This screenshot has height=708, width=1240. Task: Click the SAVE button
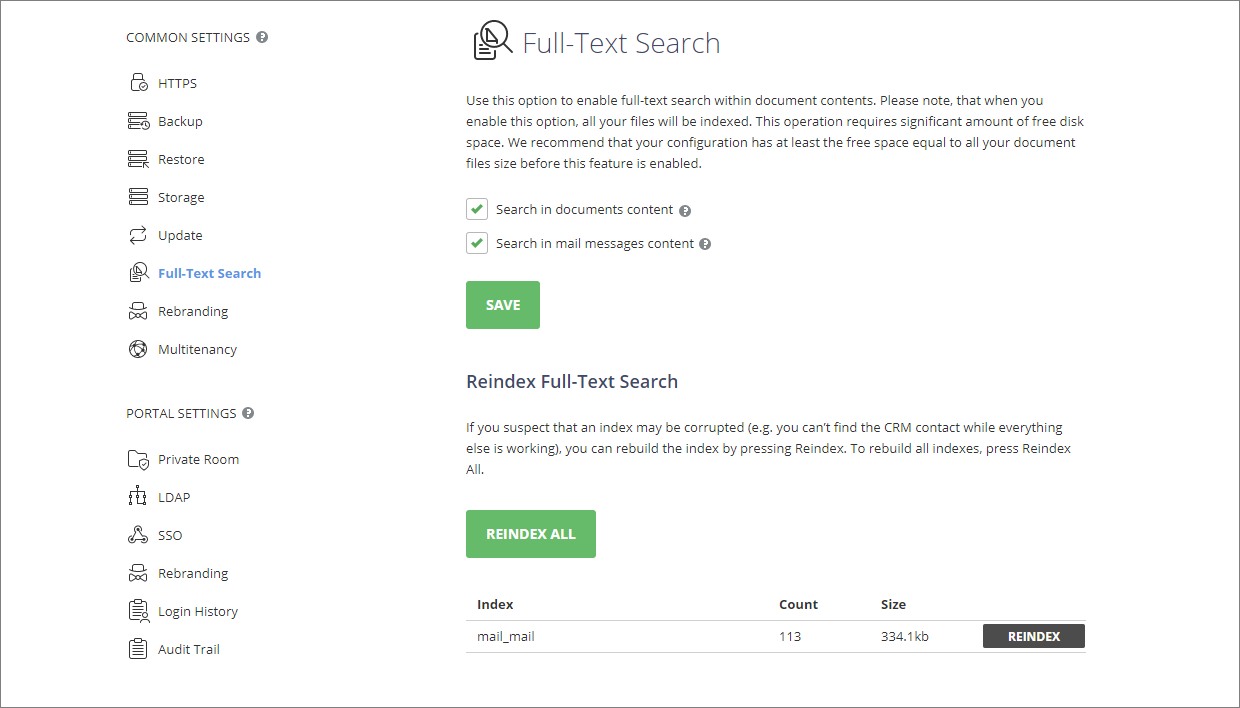pos(502,304)
